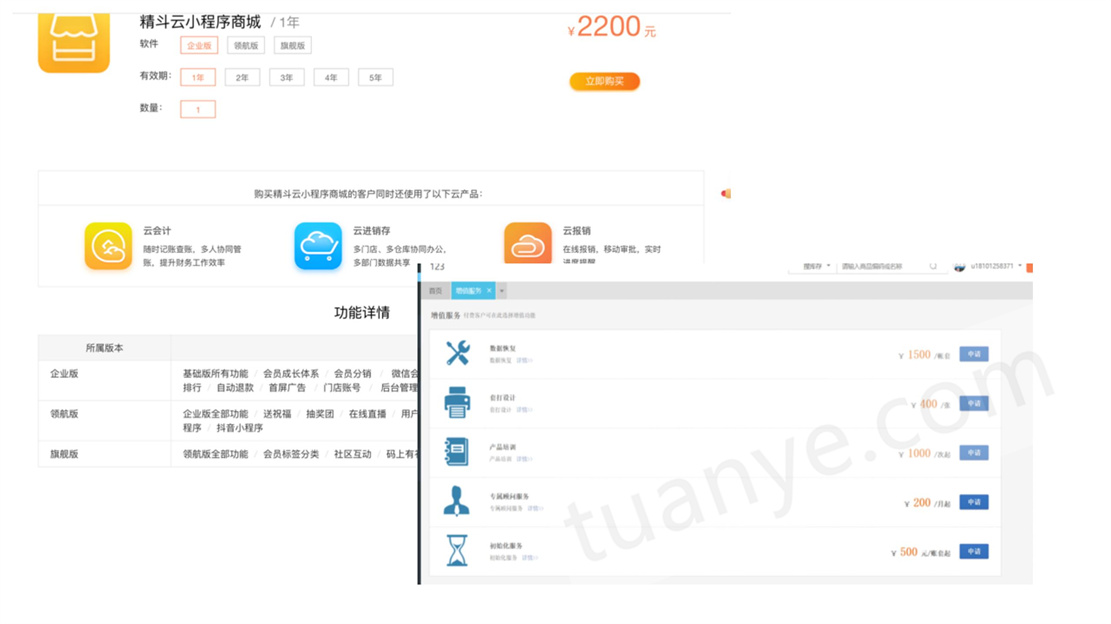Click the 云进销存 product name
1111x624 pixels.
[372, 231]
